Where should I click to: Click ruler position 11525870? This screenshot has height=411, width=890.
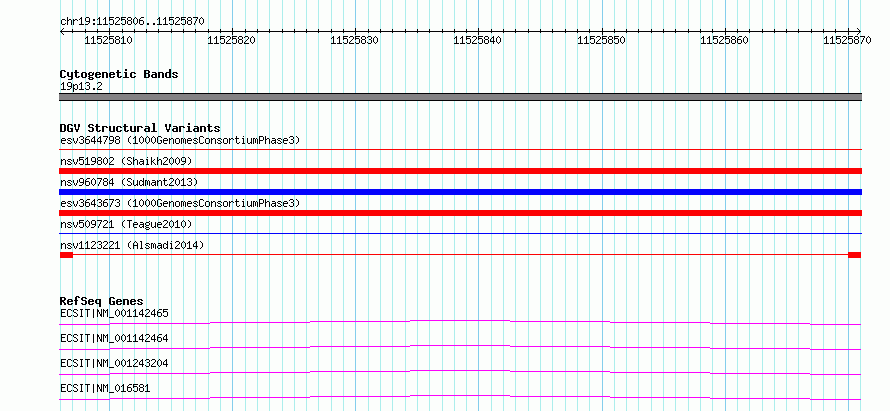pos(847,40)
